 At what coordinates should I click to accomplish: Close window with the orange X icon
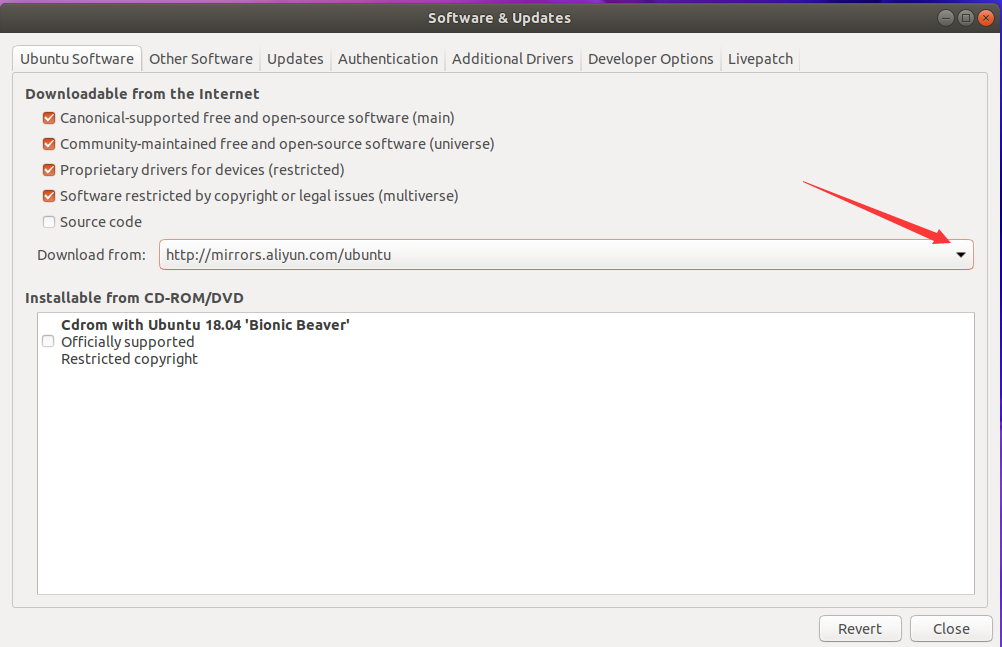pos(986,18)
